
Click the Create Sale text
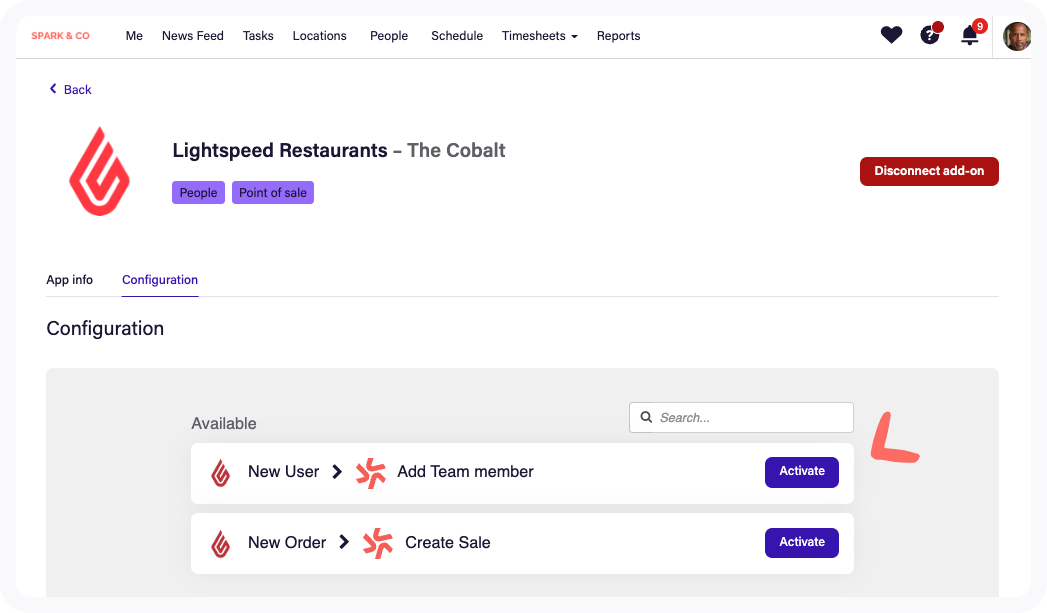(x=447, y=542)
